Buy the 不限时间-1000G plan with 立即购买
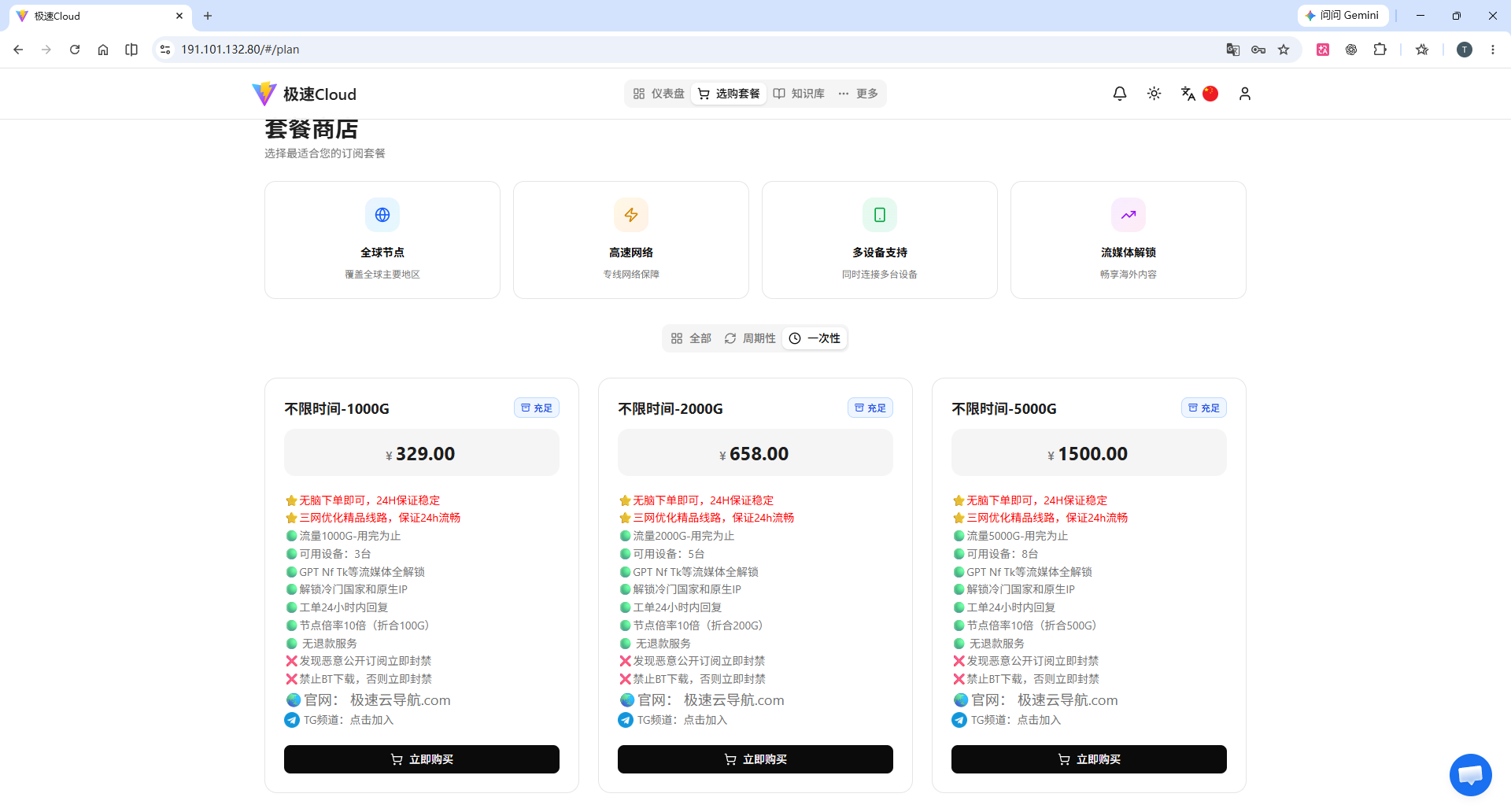This screenshot has height=812, width=1511. (x=422, y=759)
